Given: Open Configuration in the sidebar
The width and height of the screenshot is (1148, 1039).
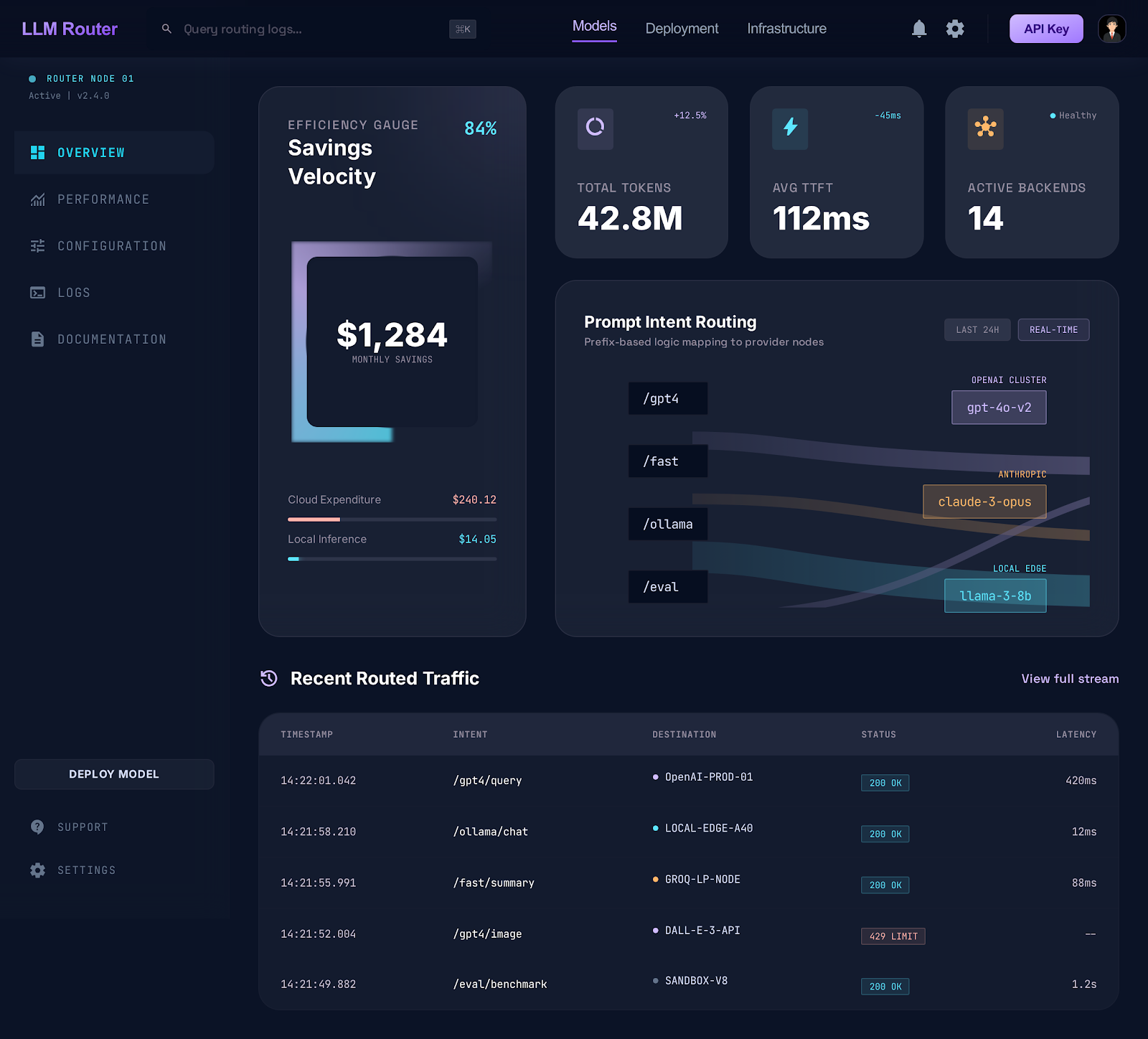Looking at the screenshot, I should pos(111,246).
